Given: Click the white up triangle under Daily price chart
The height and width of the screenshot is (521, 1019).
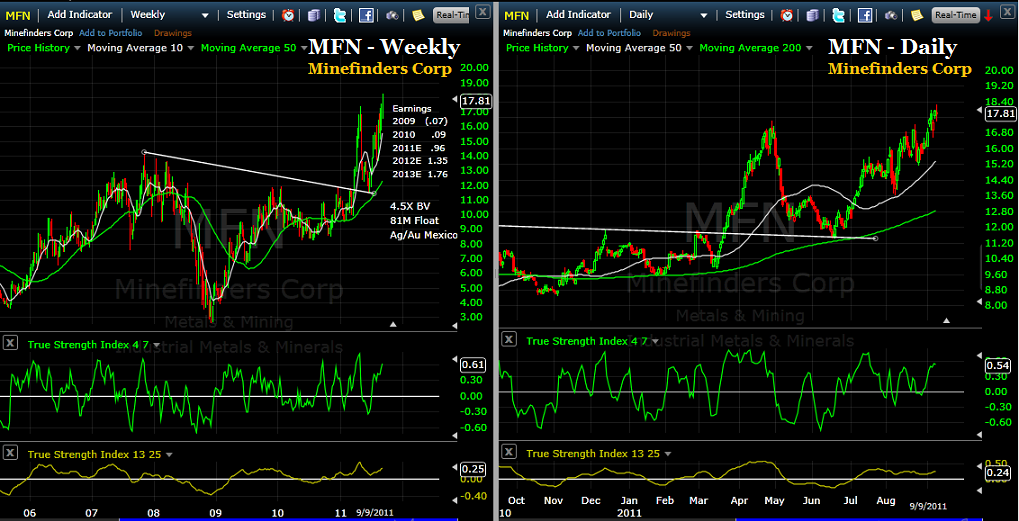Looking at the screenshot, I should [x=947, y=320].
